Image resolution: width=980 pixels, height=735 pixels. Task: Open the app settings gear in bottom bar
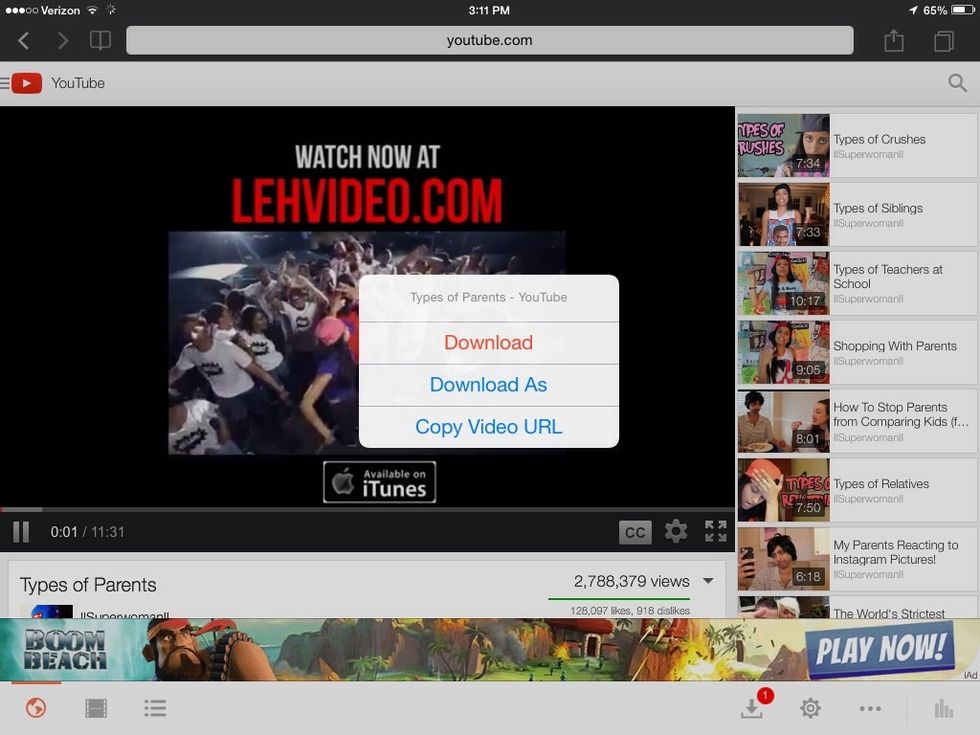(x=810, y=708)
